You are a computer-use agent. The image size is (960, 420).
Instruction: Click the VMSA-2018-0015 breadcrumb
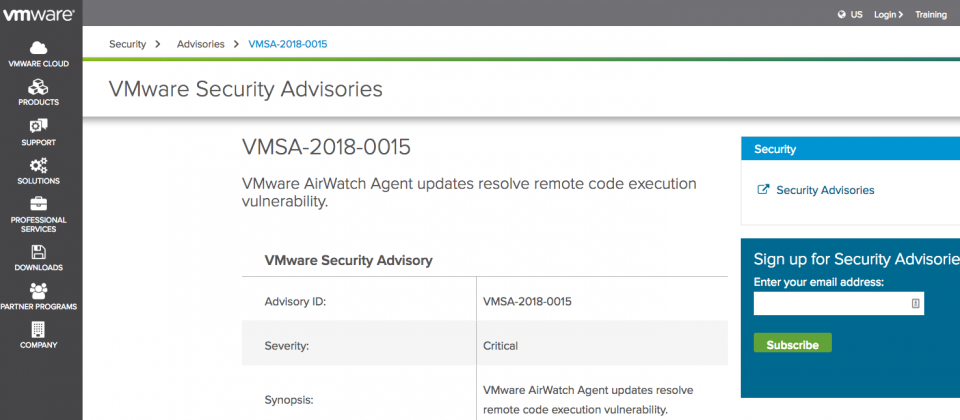pyautogui.click(x=288, y=44)
